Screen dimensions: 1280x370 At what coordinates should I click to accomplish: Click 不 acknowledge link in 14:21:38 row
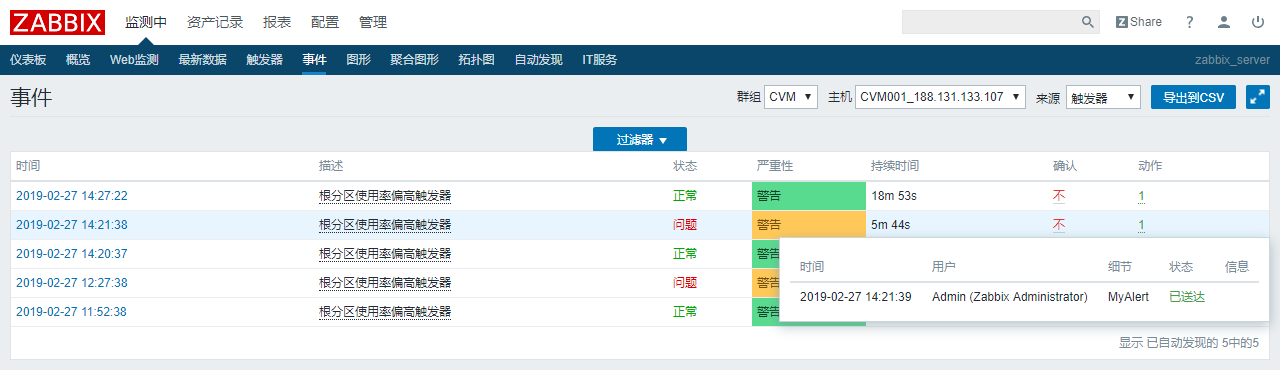[1059, 225]
